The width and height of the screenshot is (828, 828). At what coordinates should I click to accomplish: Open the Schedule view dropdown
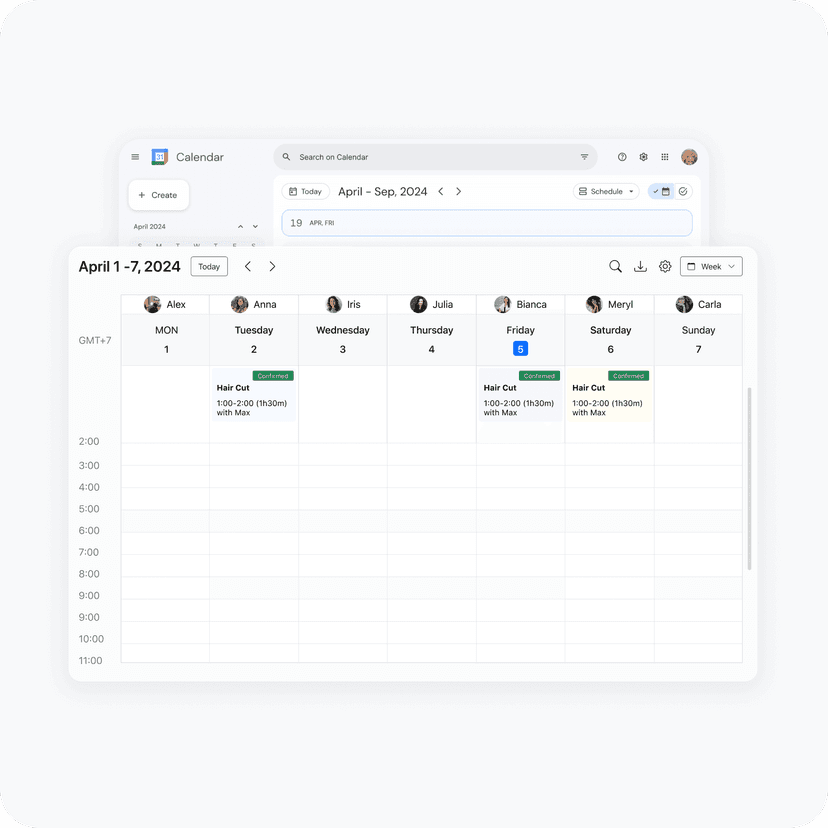(606, 192)
